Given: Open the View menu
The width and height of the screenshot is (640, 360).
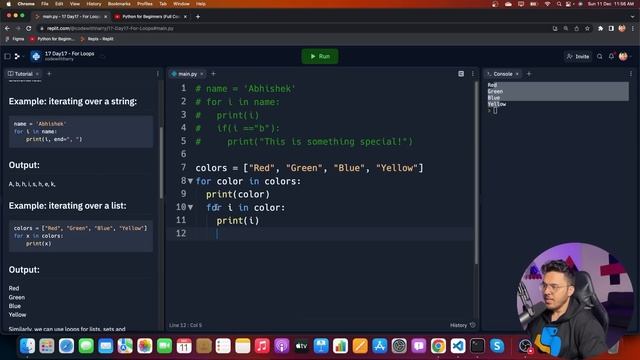Looking at the screenshot, I should pos(75,4).
